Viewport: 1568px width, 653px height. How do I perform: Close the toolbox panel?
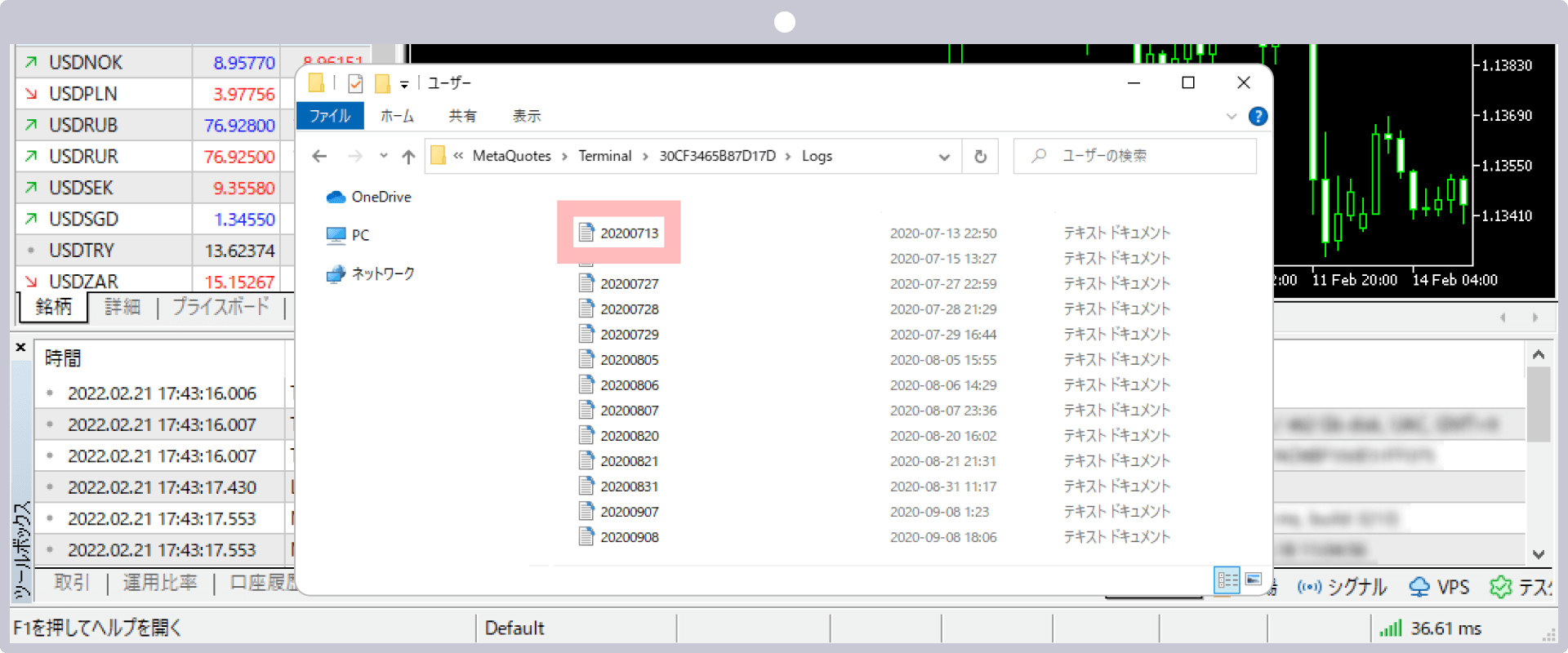point(21,348)
